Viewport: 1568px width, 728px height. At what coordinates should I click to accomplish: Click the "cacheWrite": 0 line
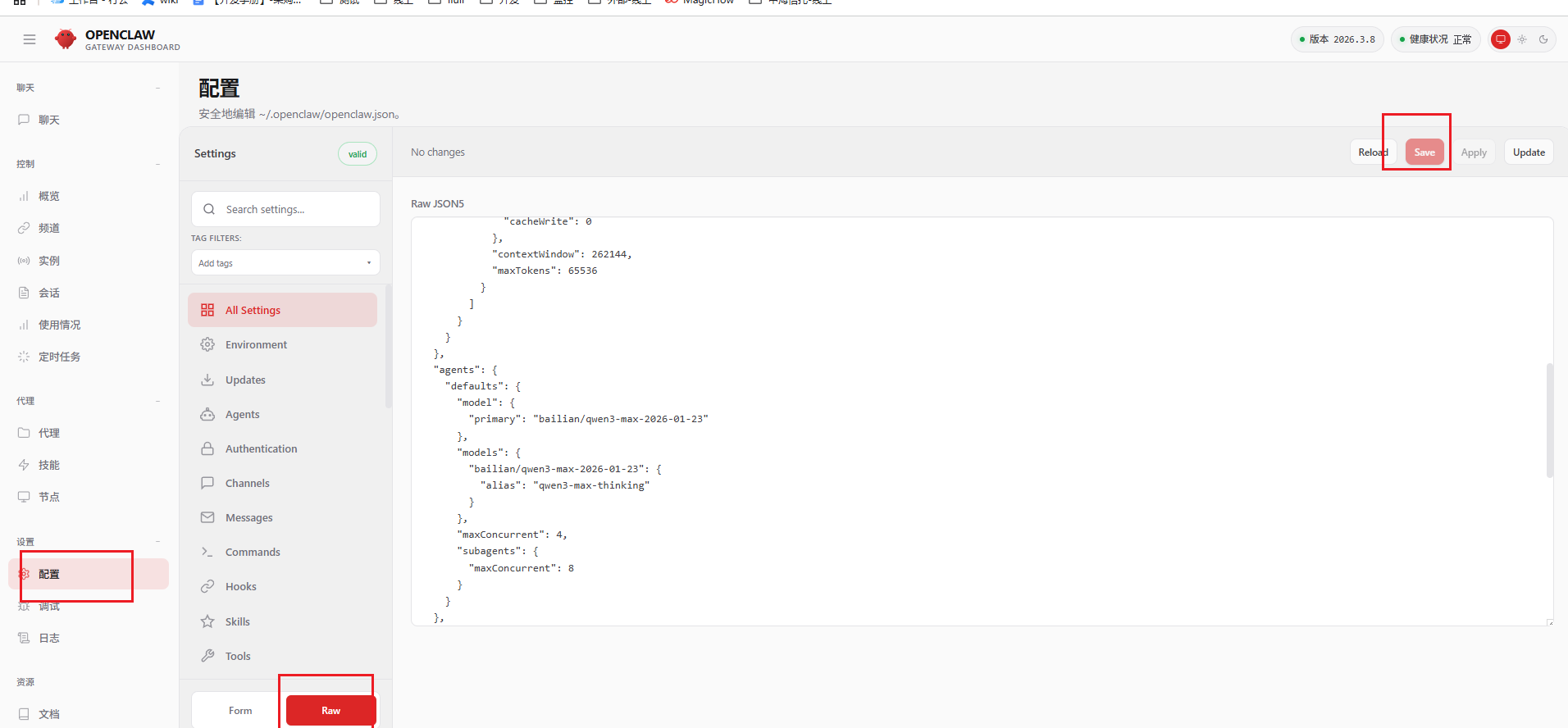pos(548,221)
